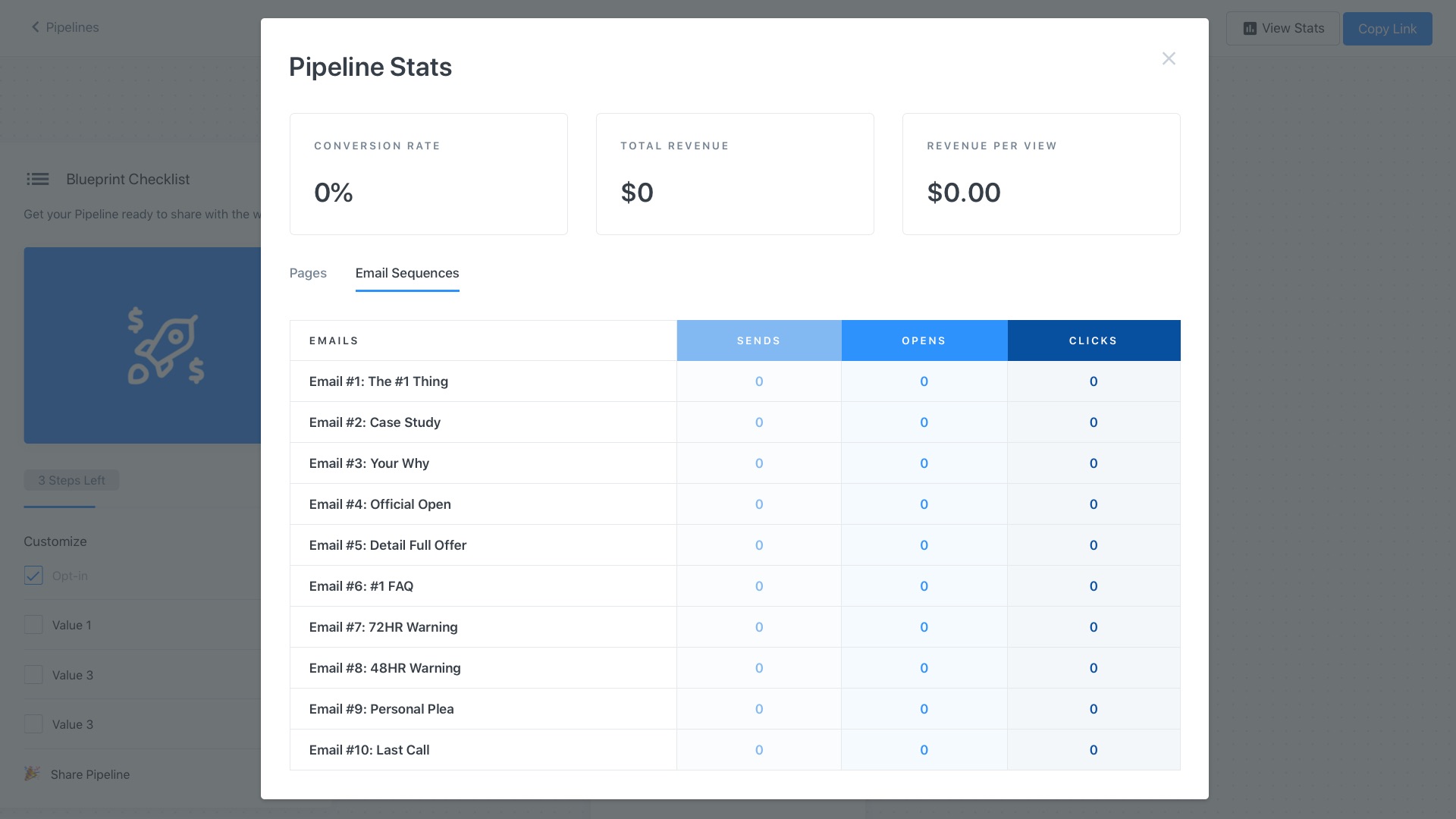Screen dimensions: 1456x819
Task: Click the Blueprint Checklist list icon
Action: tap(37, 180)
